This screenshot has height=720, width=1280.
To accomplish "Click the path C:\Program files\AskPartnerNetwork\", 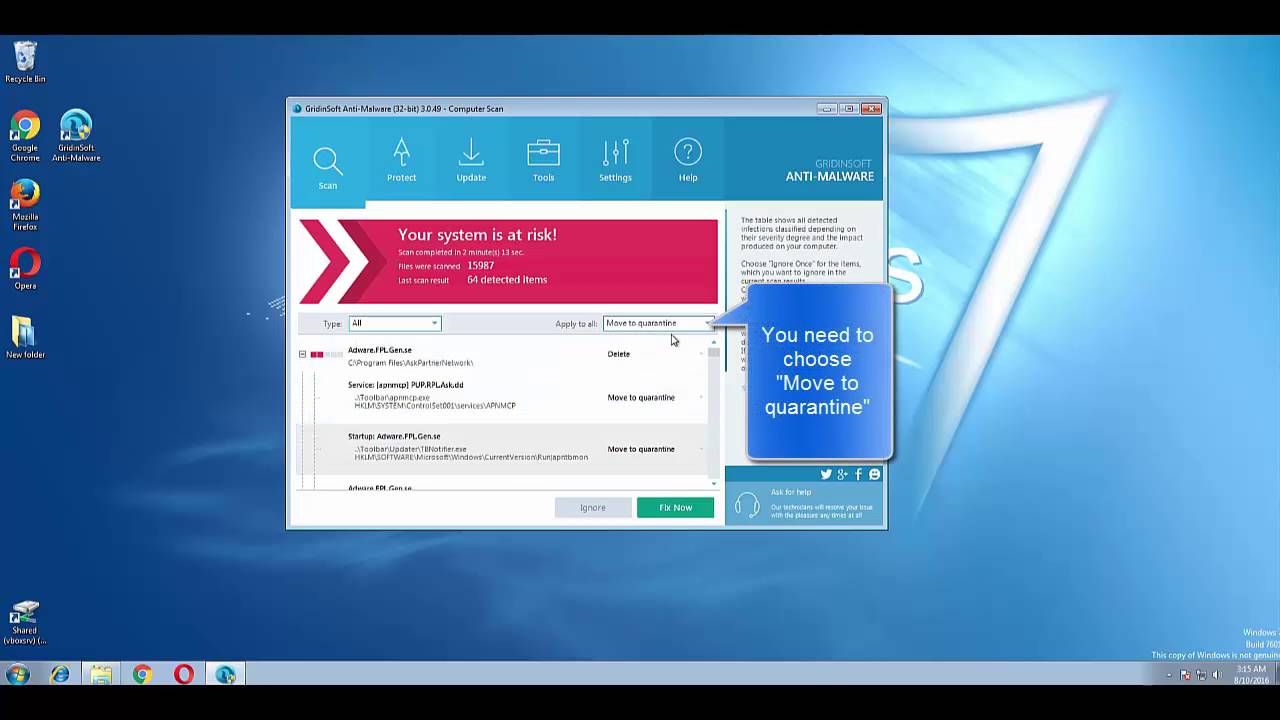I will click(x=410, y=363).
